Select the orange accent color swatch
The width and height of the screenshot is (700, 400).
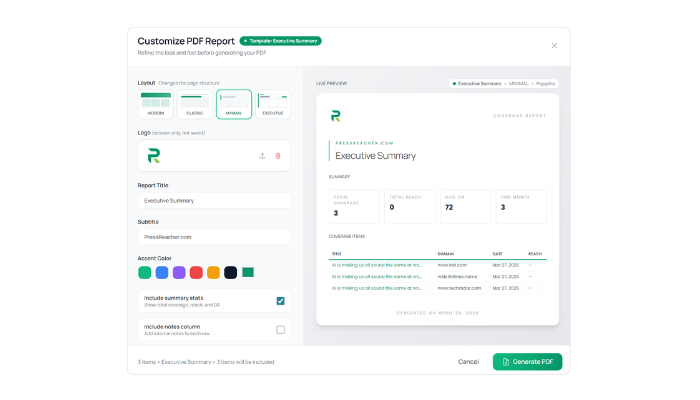pyautogui.click(x=213, y=272)
